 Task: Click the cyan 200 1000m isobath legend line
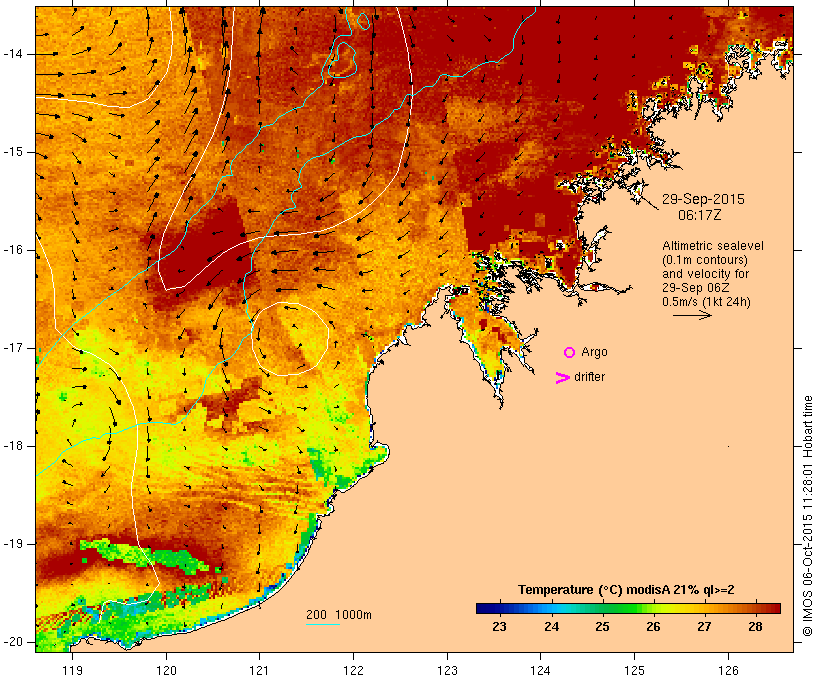click(323, 624)
